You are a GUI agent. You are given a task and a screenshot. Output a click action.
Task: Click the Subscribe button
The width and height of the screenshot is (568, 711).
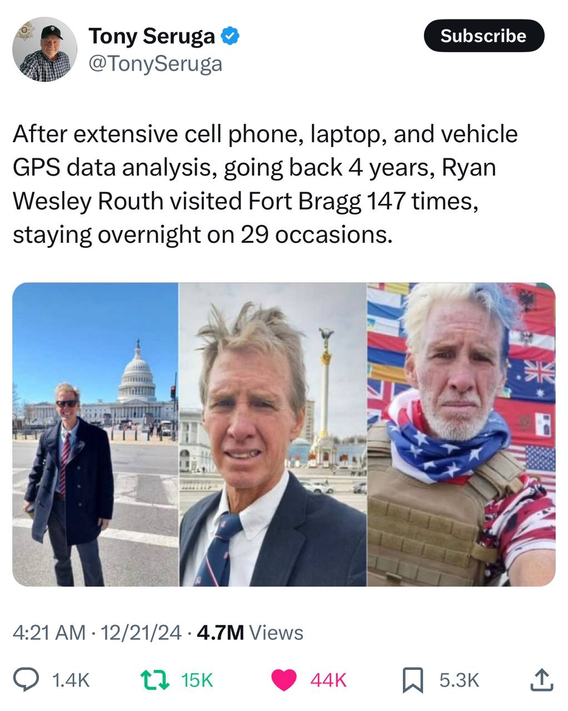[484, 36]
